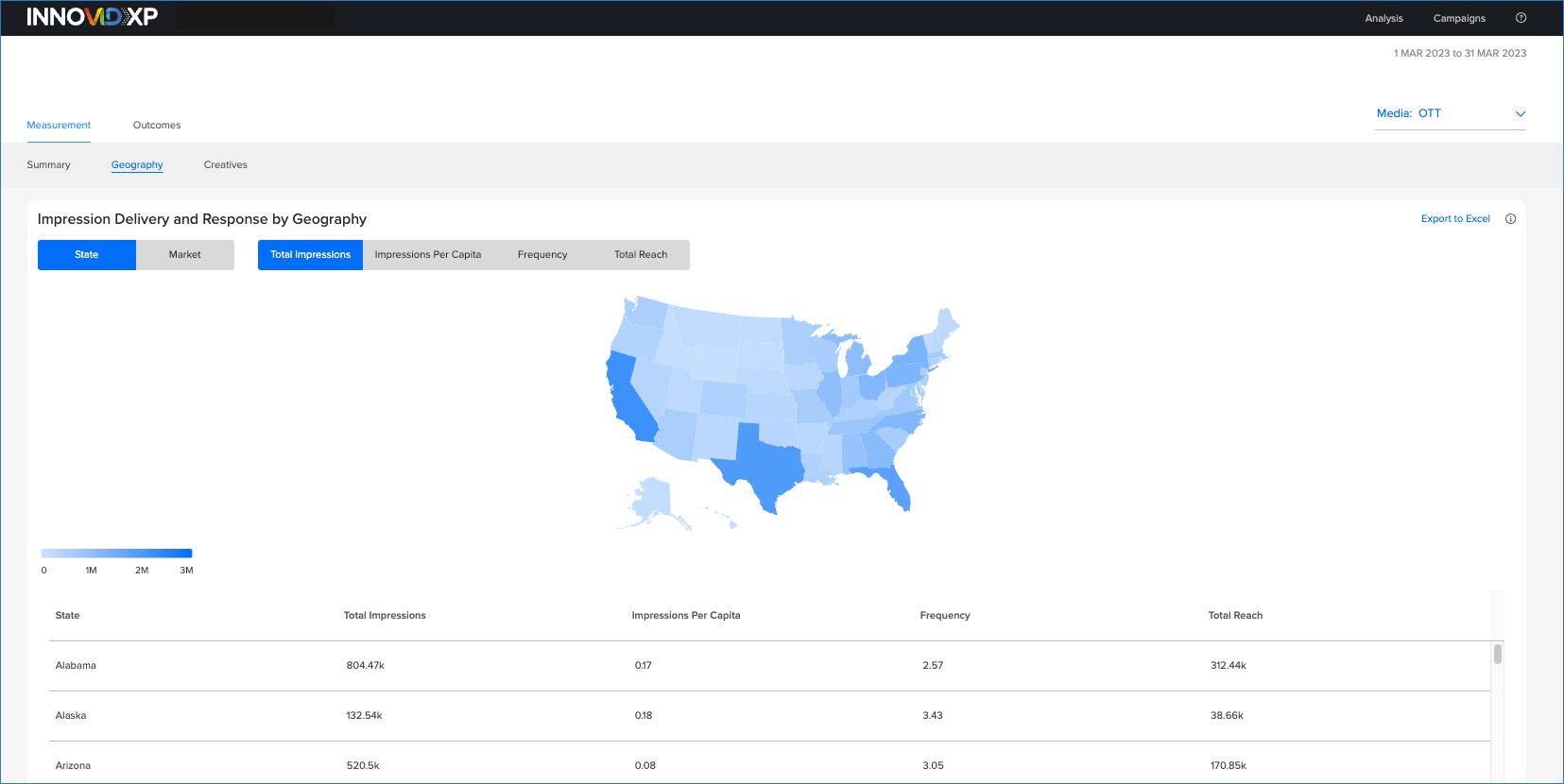
Task: Switch to Market view toggle
Action: [185, 255]
